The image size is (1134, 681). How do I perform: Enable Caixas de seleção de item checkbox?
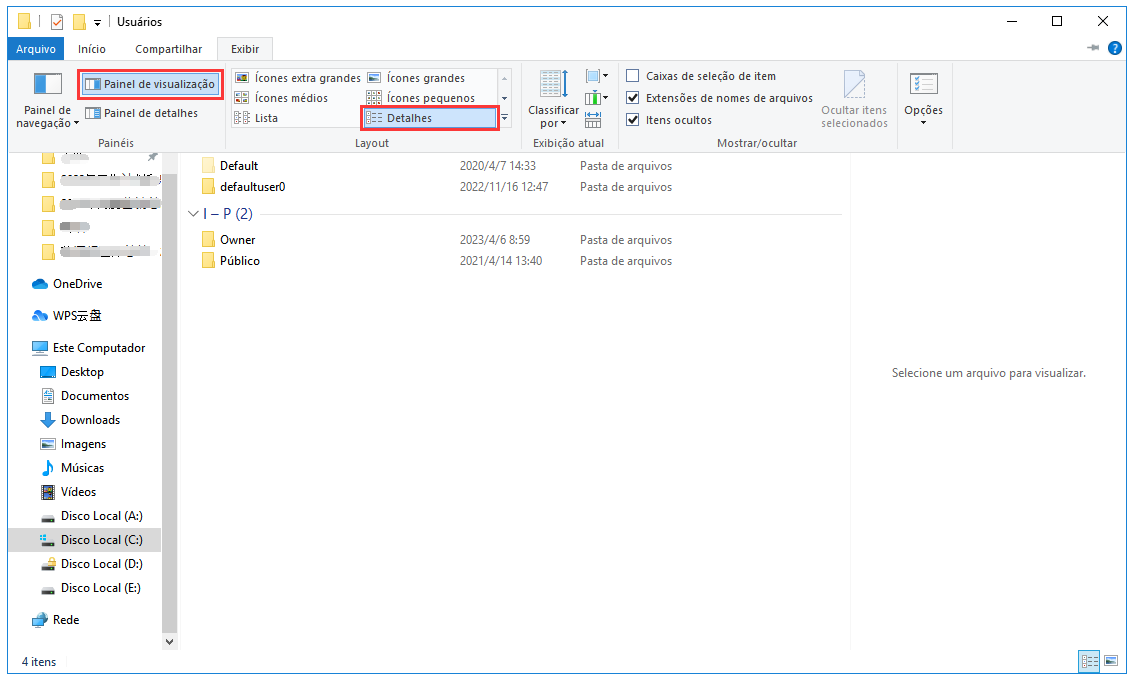(x=633, y=76)
